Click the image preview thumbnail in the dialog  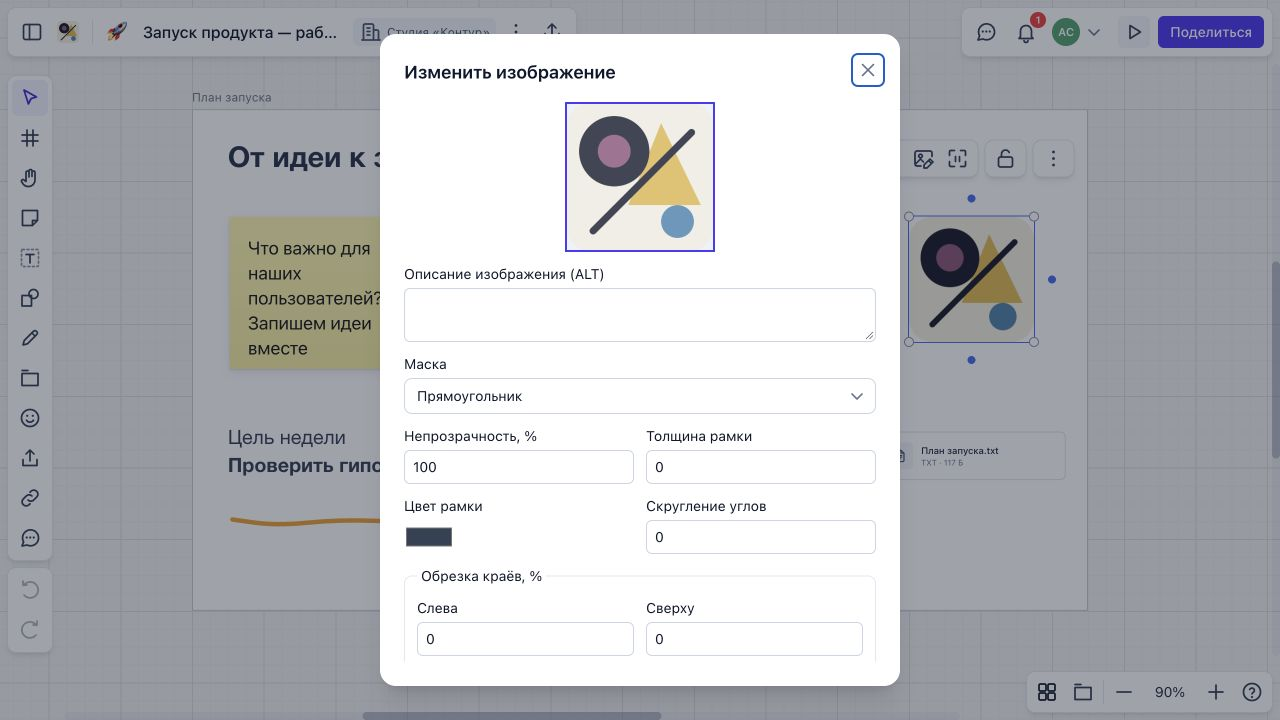pos(640,177)
